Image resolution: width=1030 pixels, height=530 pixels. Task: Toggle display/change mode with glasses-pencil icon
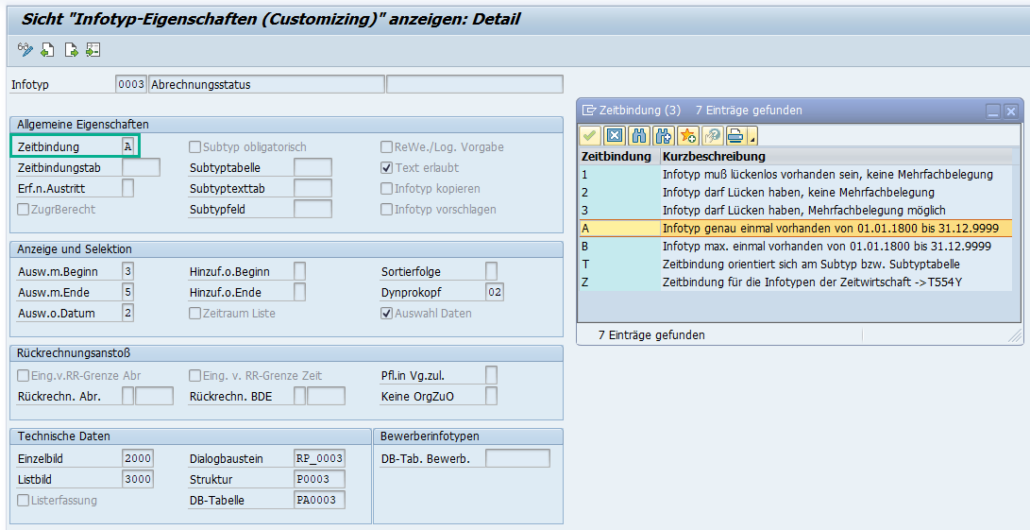[25, 49]
